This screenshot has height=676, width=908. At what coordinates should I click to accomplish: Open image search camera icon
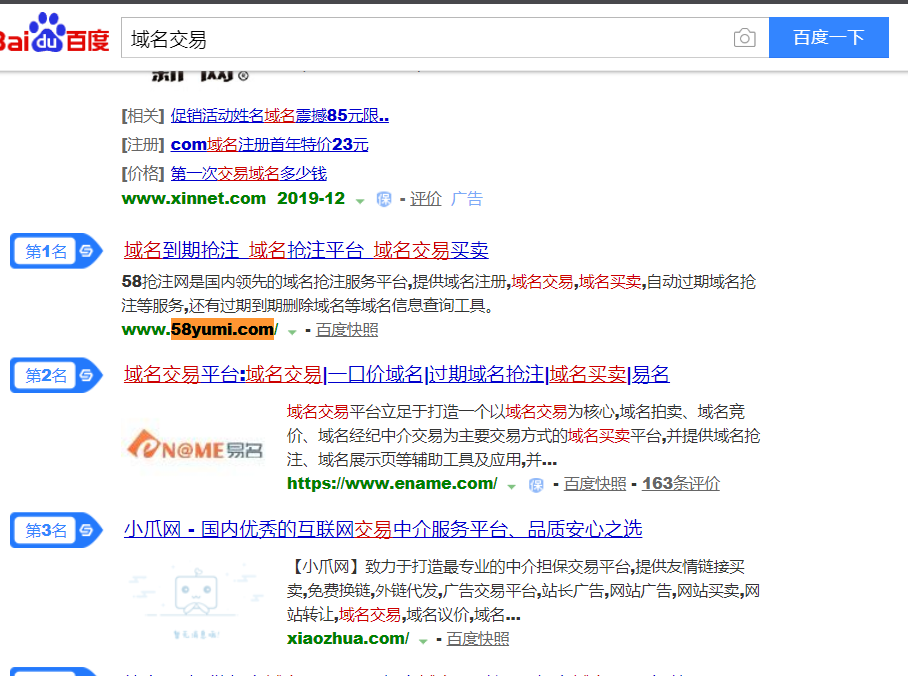click(x=744, y=38)
